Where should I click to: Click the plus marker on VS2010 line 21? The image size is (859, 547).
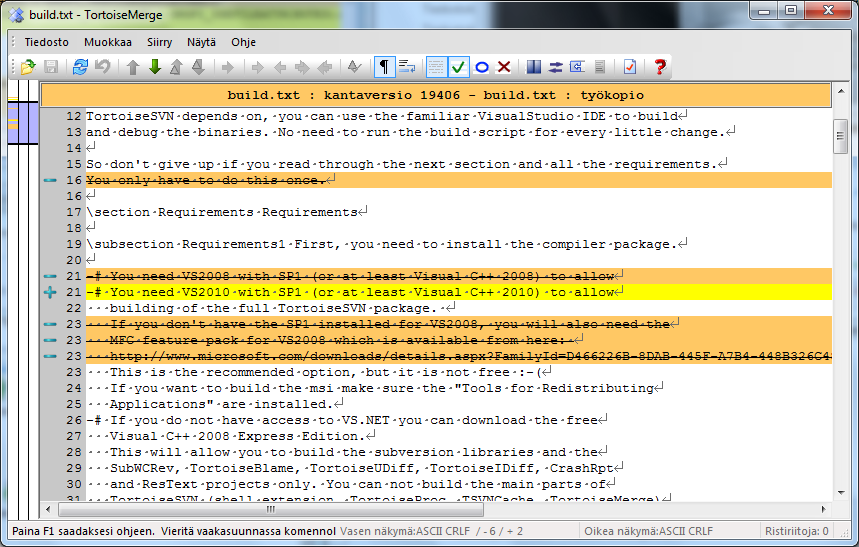tap(50, 292)
